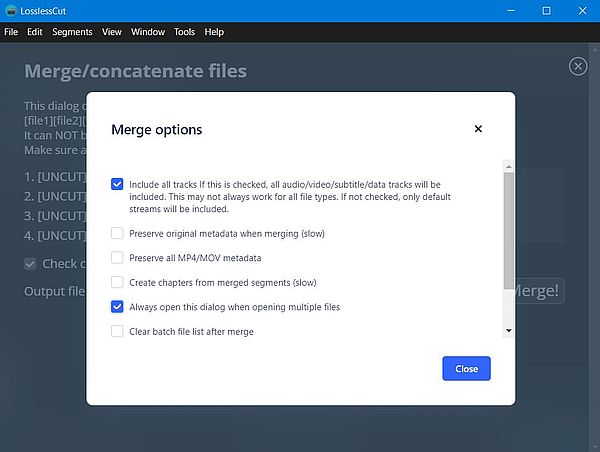The height and width of the screenshot is (452, 600).
Task: Close the LosslessCut application window
Action: 582,11
